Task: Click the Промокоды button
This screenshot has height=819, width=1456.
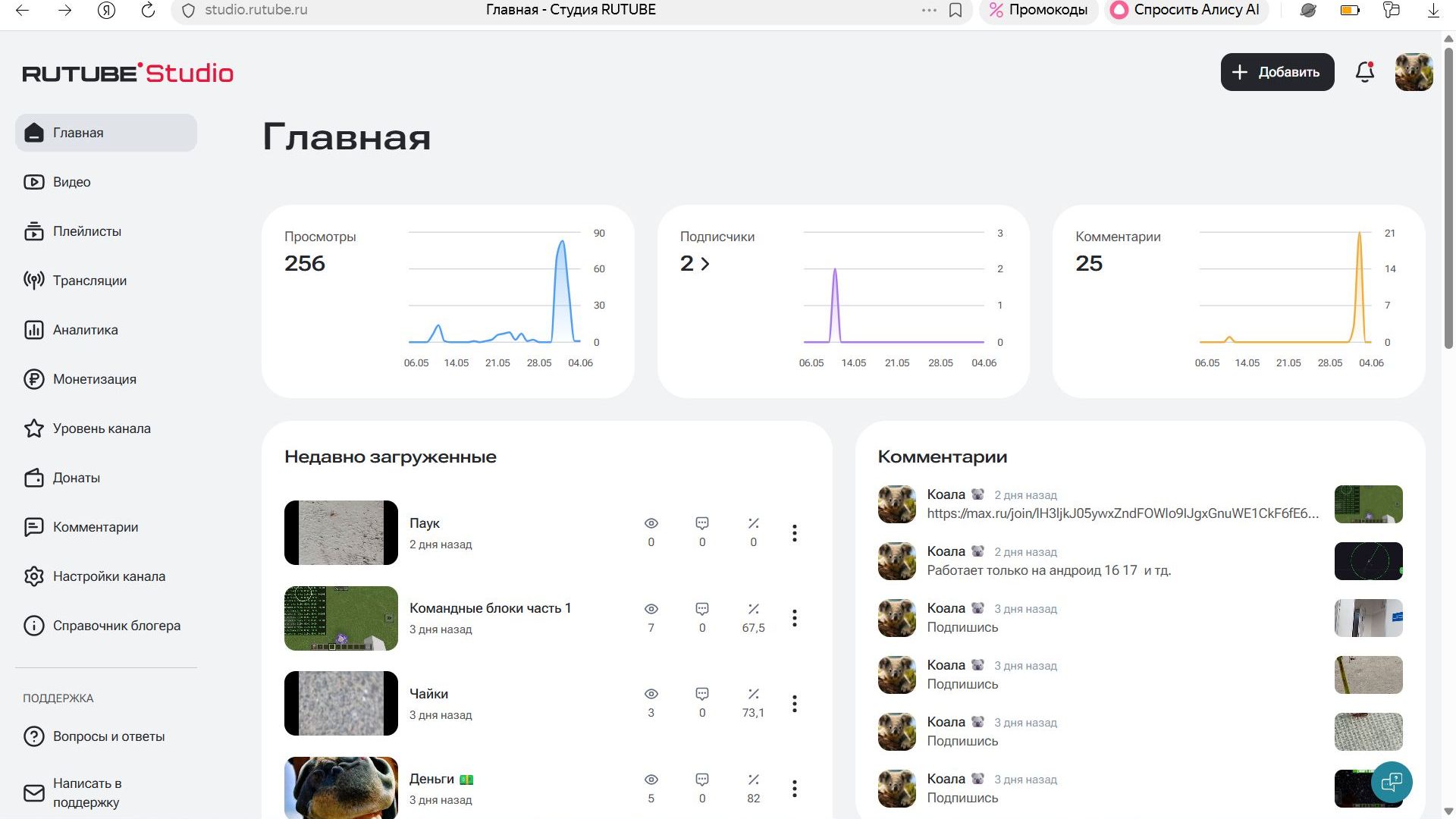Action: [x=1038, y=10]
